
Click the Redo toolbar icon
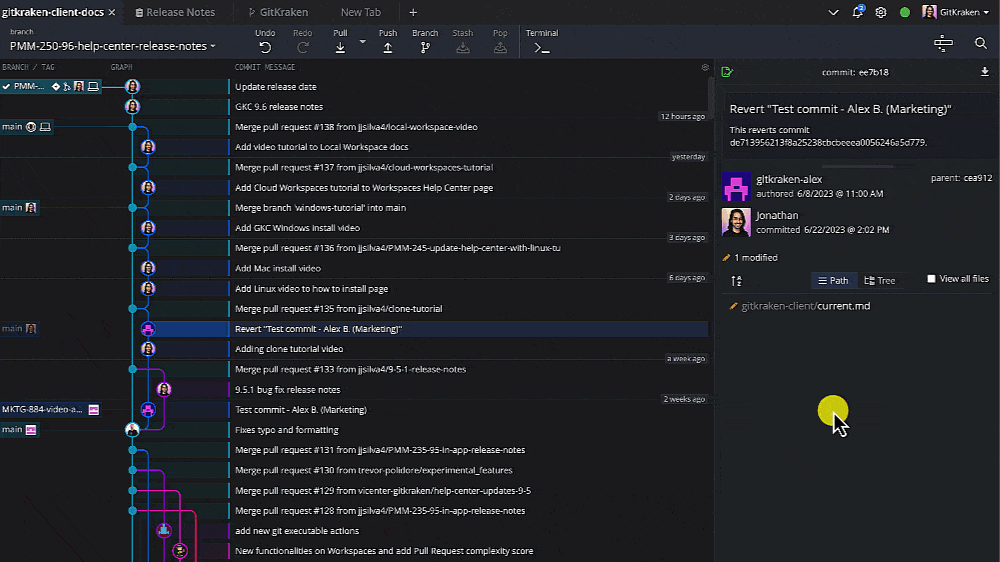[302, 47]
